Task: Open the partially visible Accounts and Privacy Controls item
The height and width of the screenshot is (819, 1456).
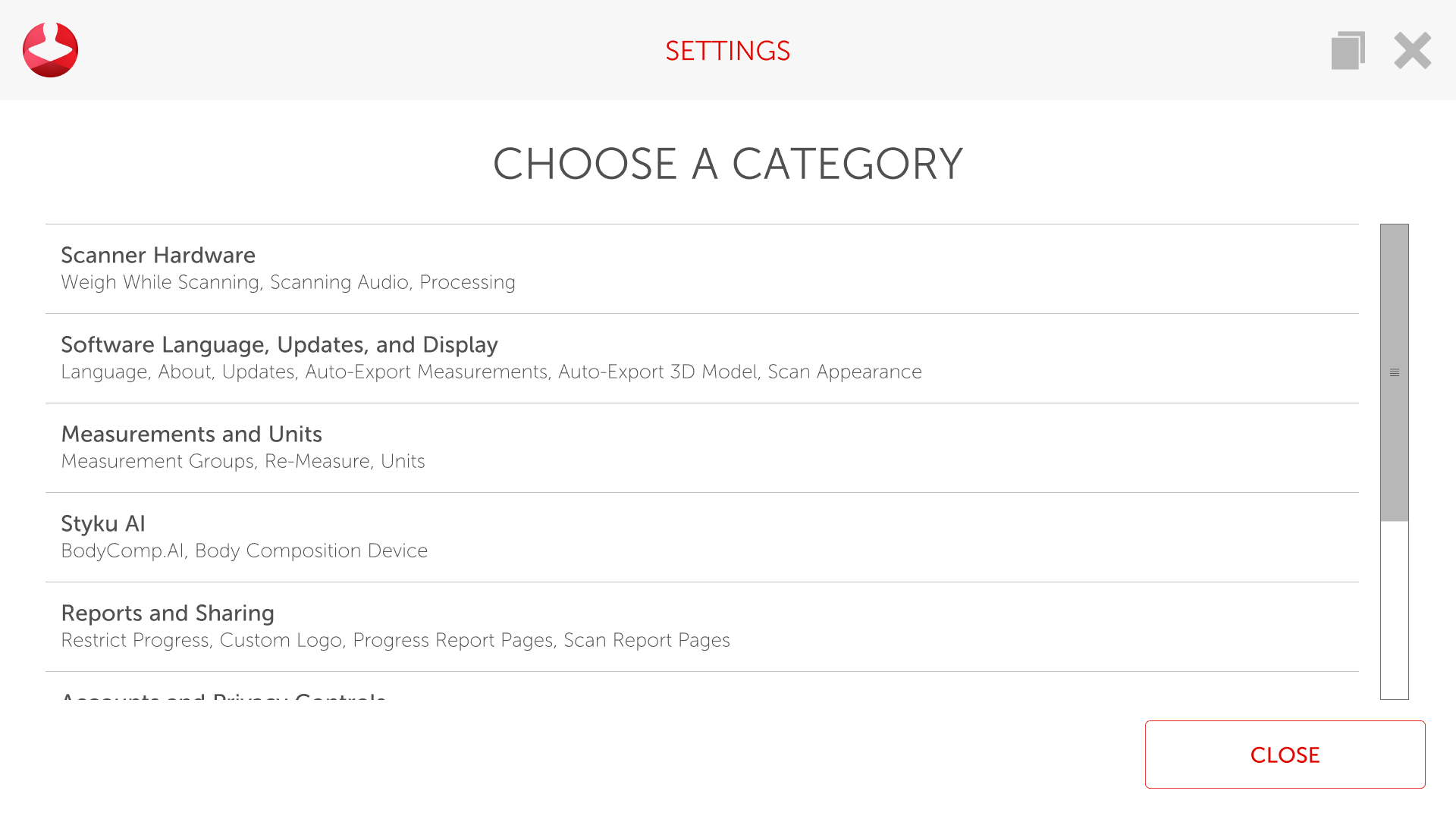Action: (224, 695)
